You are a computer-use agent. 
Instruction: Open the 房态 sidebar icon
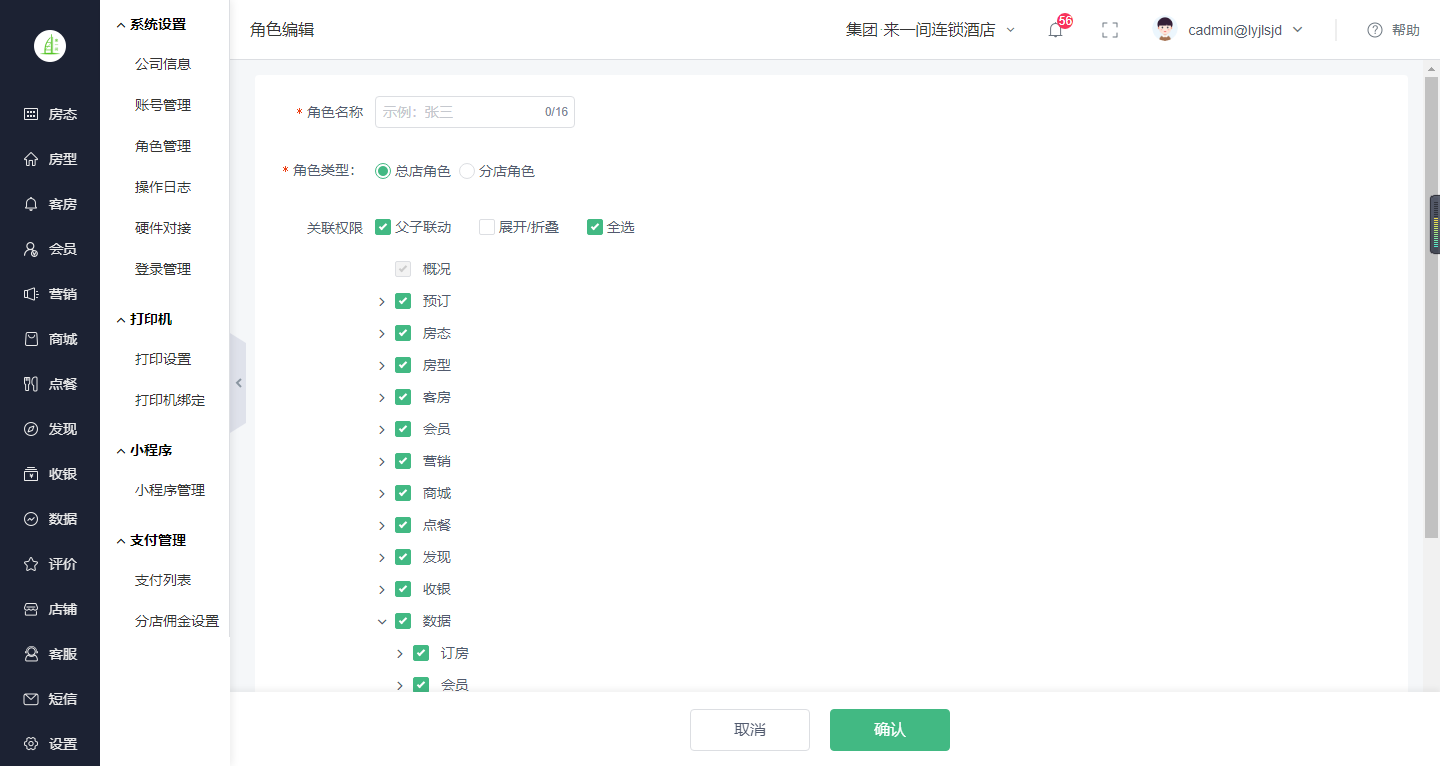tap(31, 114)
